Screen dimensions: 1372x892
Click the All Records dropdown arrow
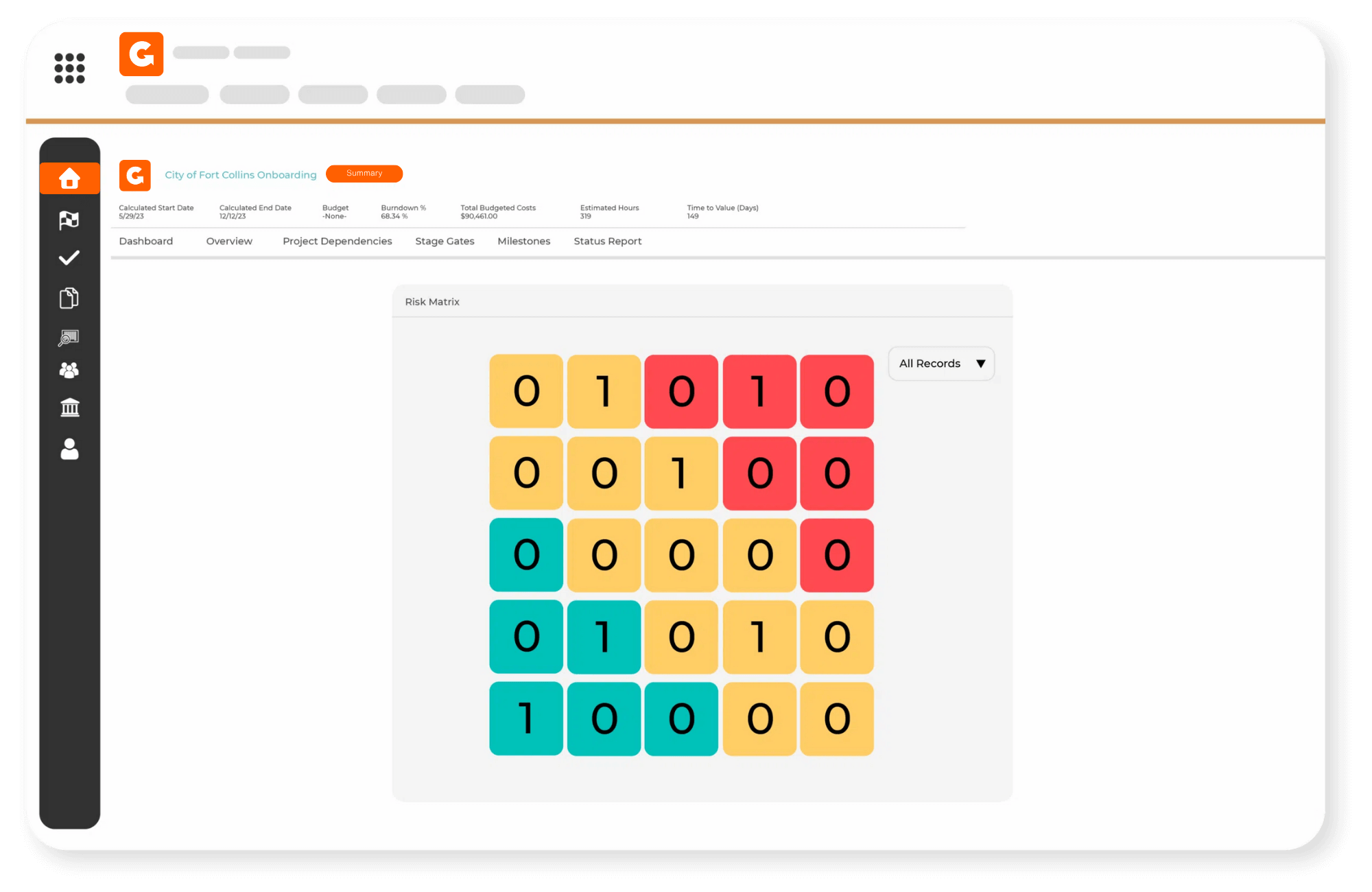click(x=981, y=364)
